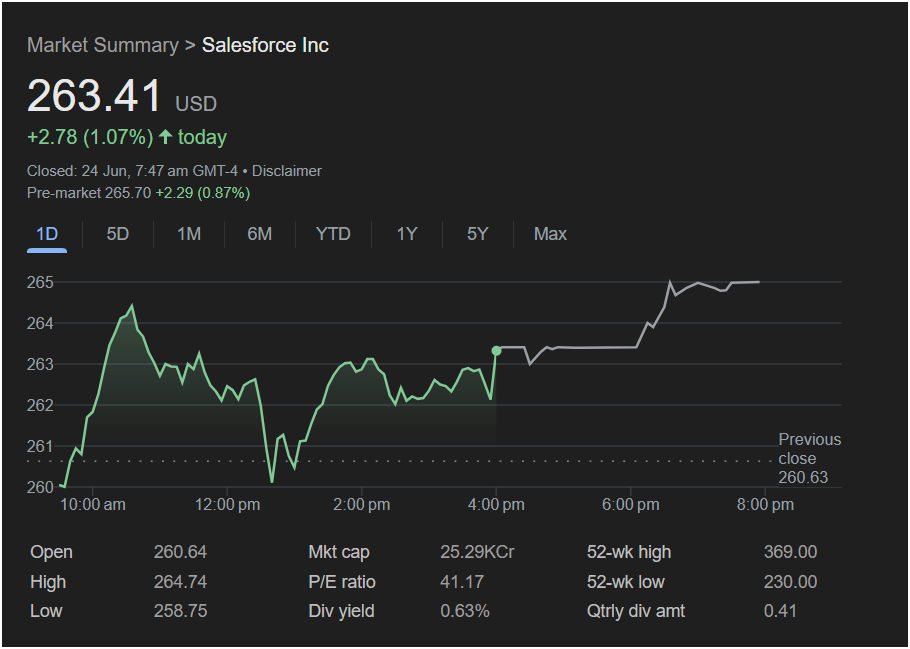The height and width of the screenshot is (649, 910).
Task: Click the 52-week high value 369.00
Action: [x=790, y=552]
